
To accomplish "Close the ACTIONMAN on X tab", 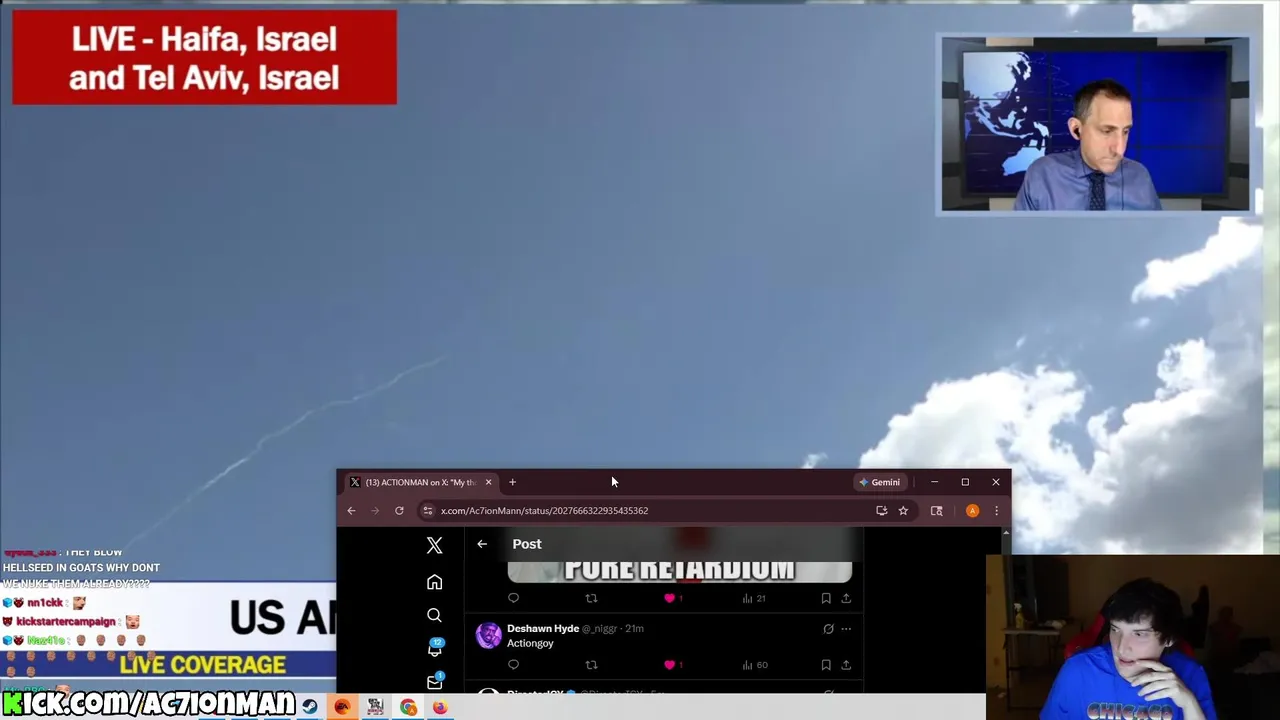I will pos(488,482).
